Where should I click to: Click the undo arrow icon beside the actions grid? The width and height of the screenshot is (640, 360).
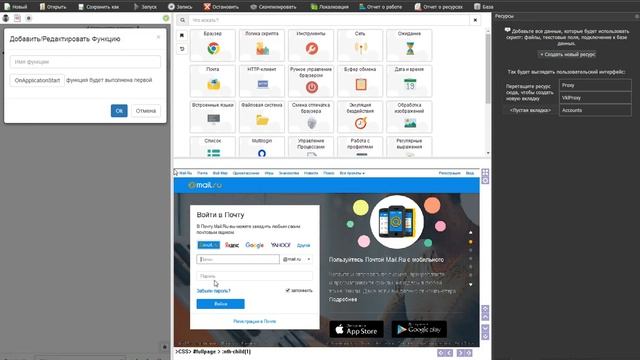pos(182,49)
